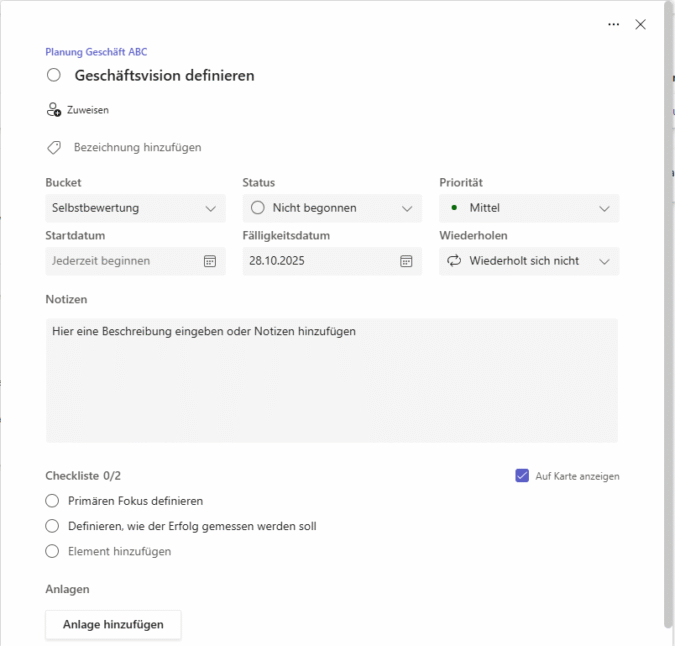Viewport: 675px width, 646px height.
Task: Open the three-dots more options menu
Action: (x=613, y=25)
